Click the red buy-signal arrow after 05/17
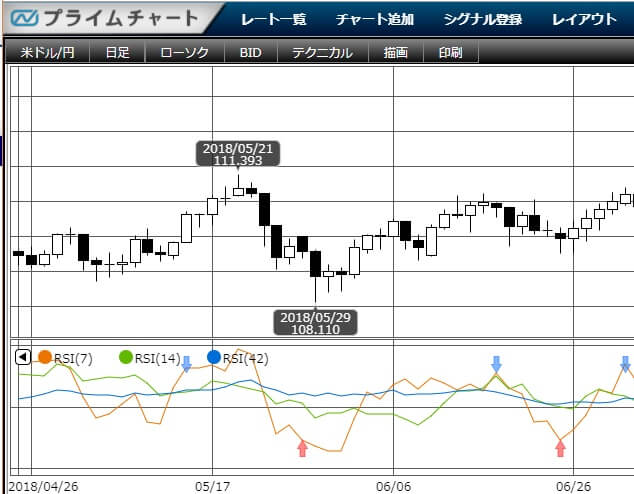The width and height of the screenshot is (634, 494). 302,448
